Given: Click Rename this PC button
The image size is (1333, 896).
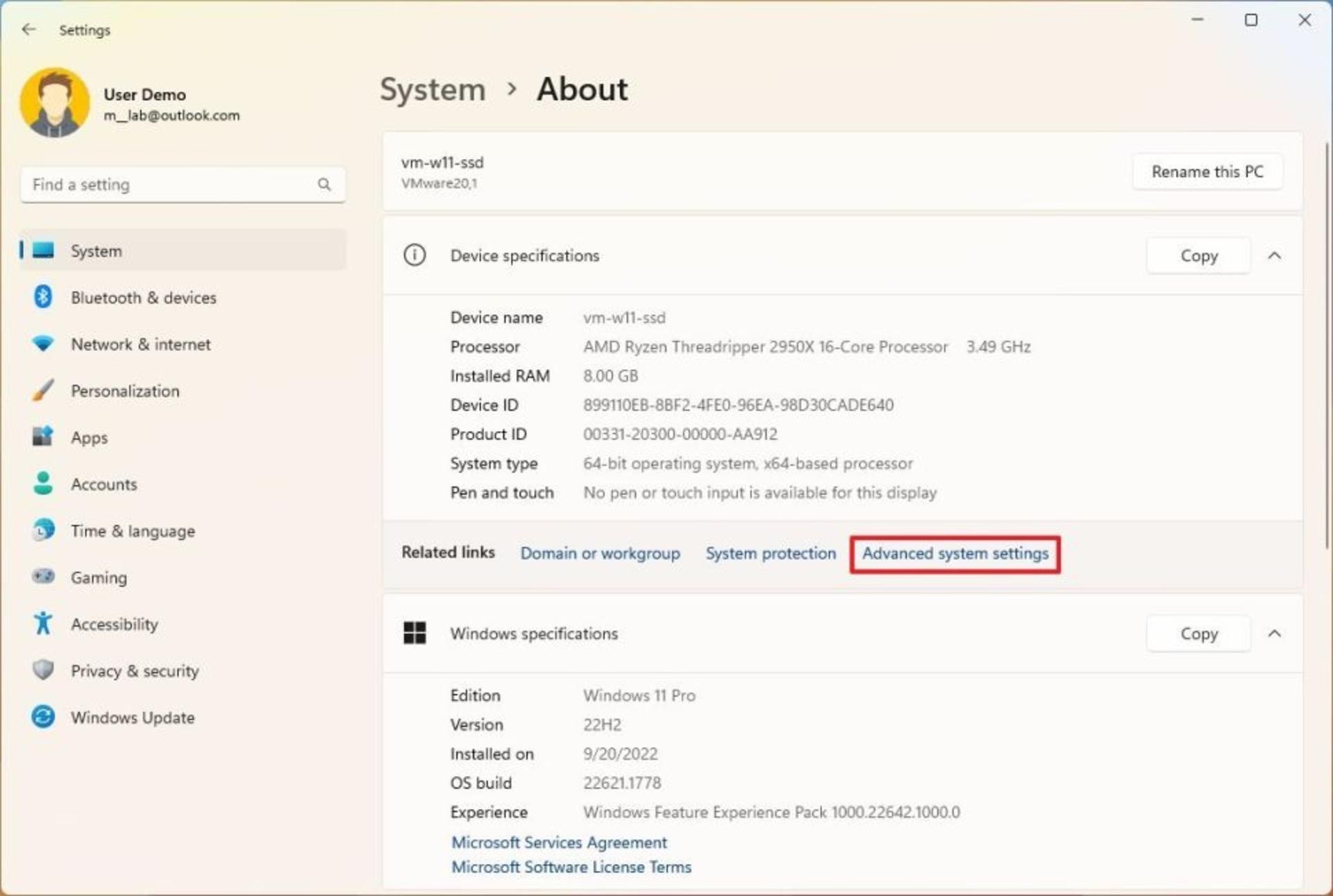Looking at the screenshot, I should pos(1207,171).
